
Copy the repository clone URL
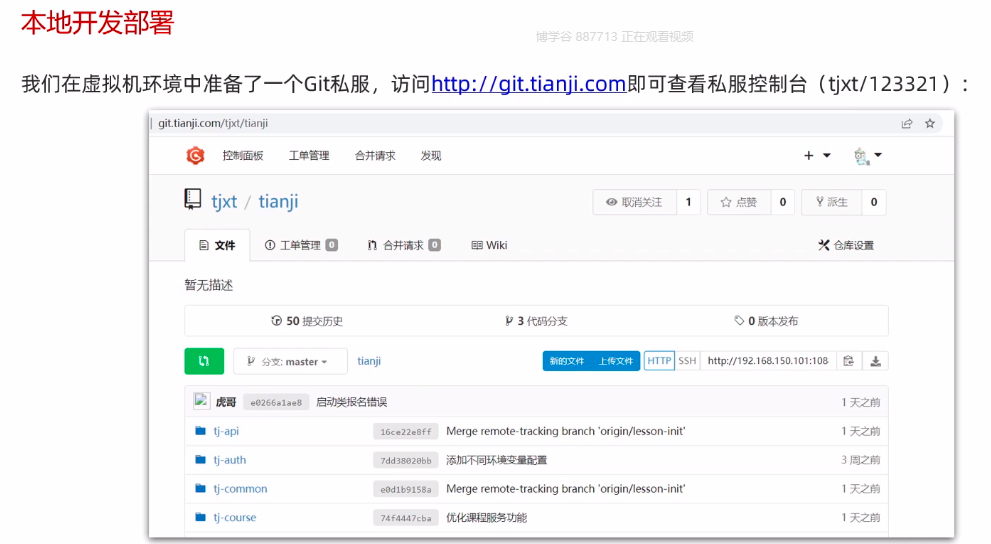click(848, 361)
